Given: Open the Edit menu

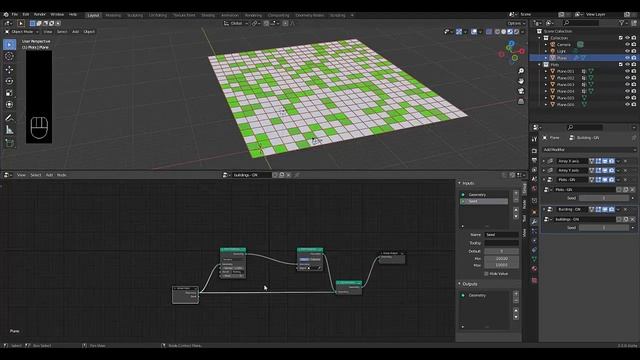Looking at the screenshot, I should pos(26,15).
